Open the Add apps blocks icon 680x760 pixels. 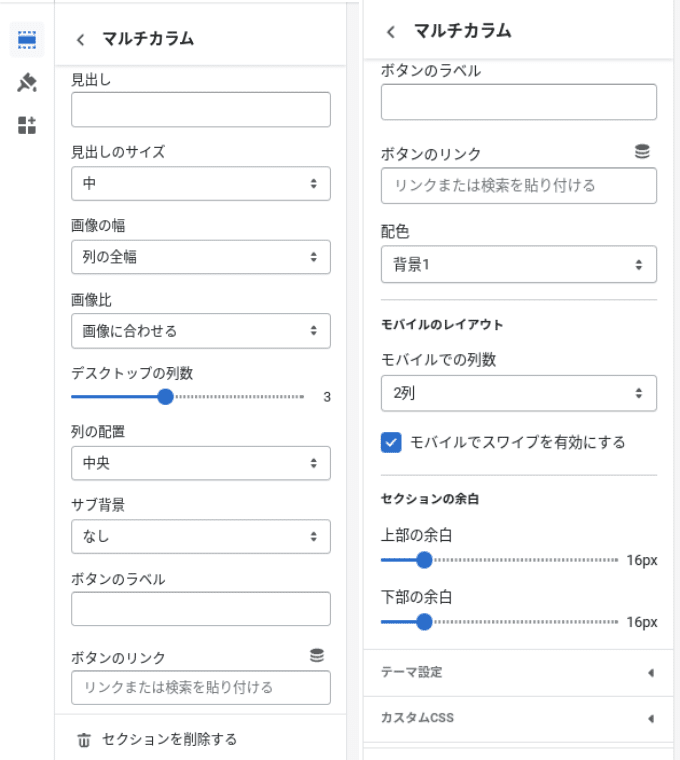[x=27, y=125]
